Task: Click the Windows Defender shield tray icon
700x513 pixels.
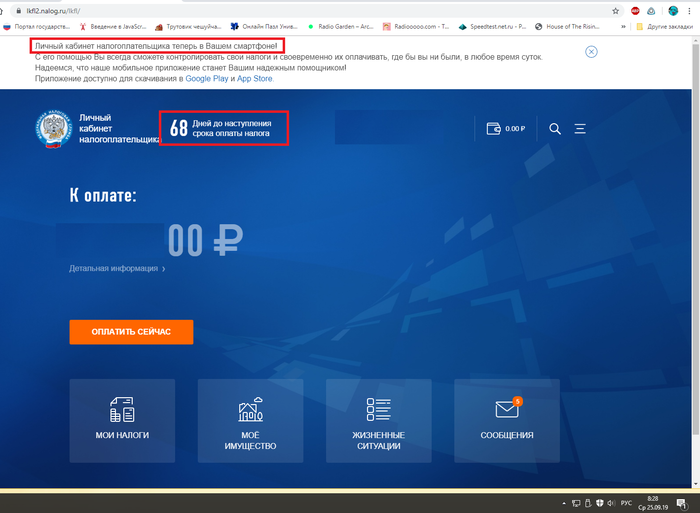Action: 600,503
